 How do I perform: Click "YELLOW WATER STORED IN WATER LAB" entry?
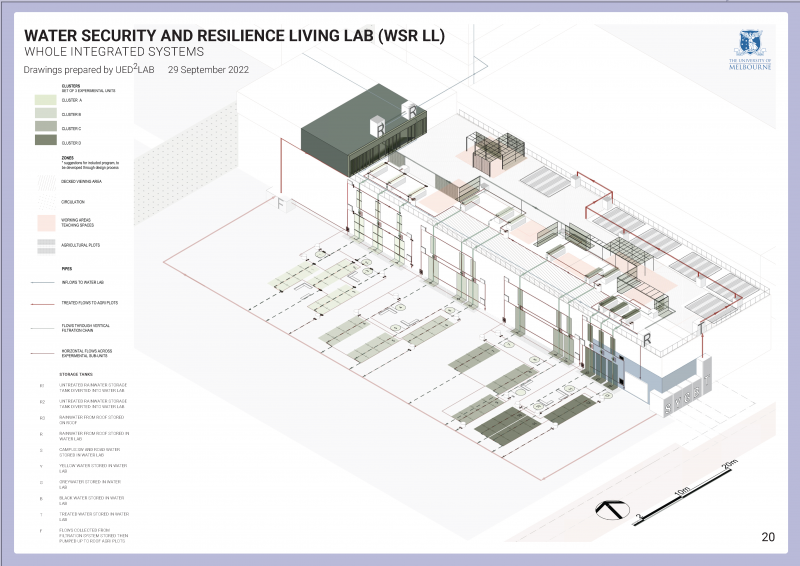[x=93, y=468]
